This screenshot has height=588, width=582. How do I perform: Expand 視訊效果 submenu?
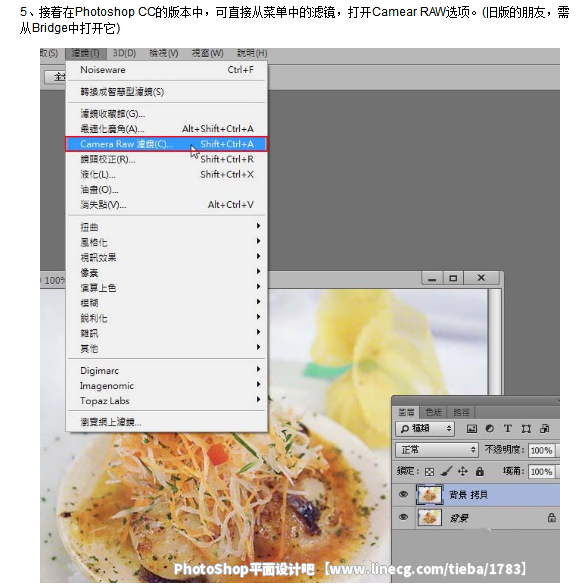tap(166, 257)
